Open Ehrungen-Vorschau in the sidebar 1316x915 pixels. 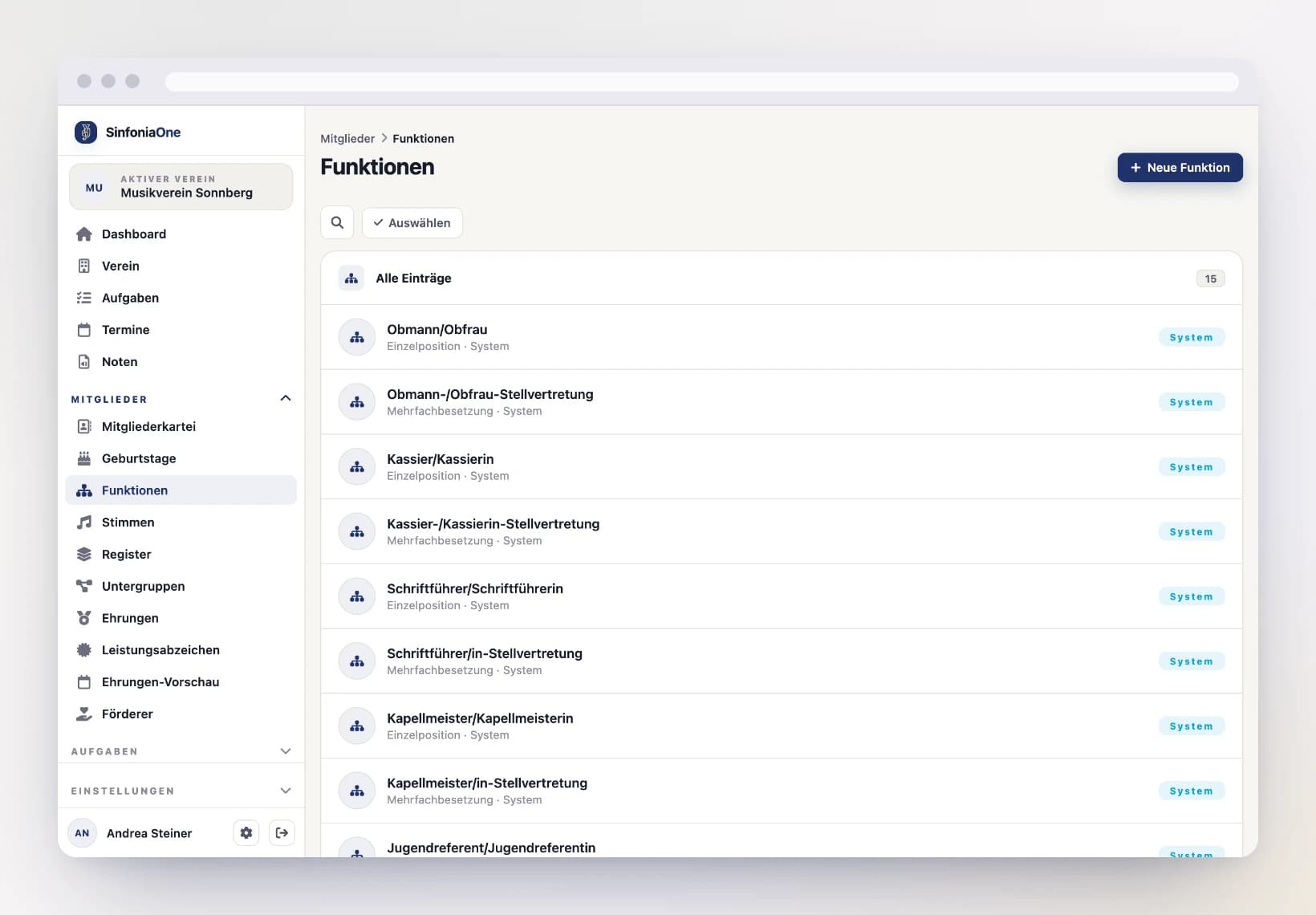(181, 682)
